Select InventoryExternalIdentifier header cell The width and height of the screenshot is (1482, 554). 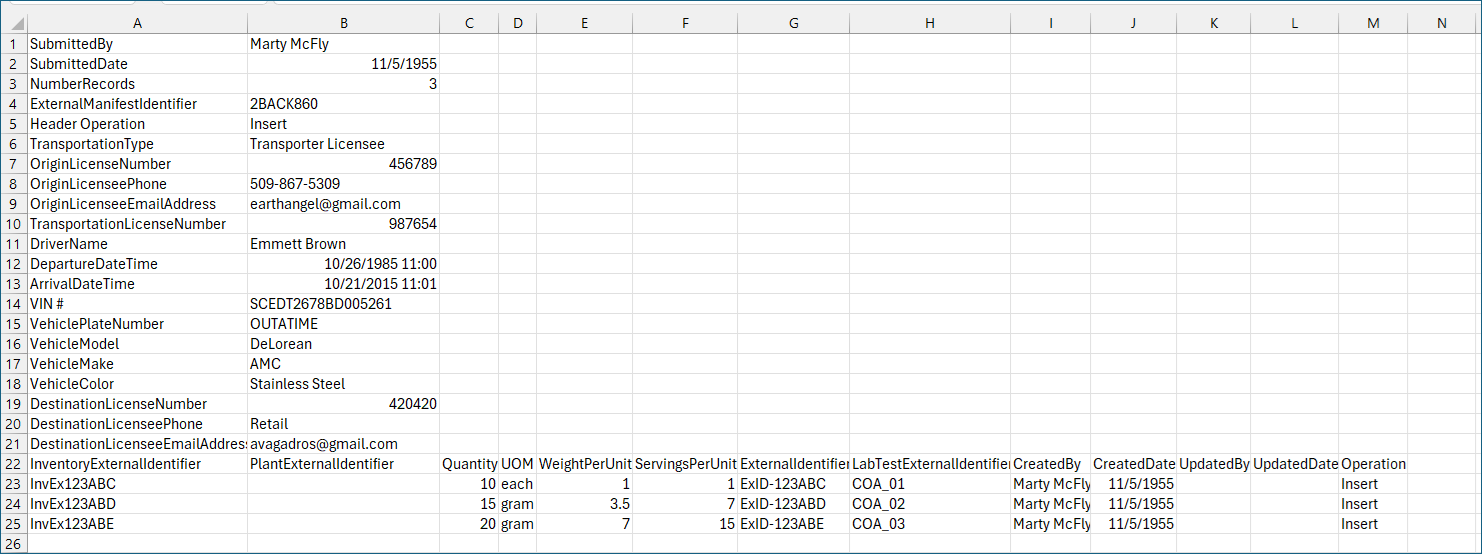(137, 464)
